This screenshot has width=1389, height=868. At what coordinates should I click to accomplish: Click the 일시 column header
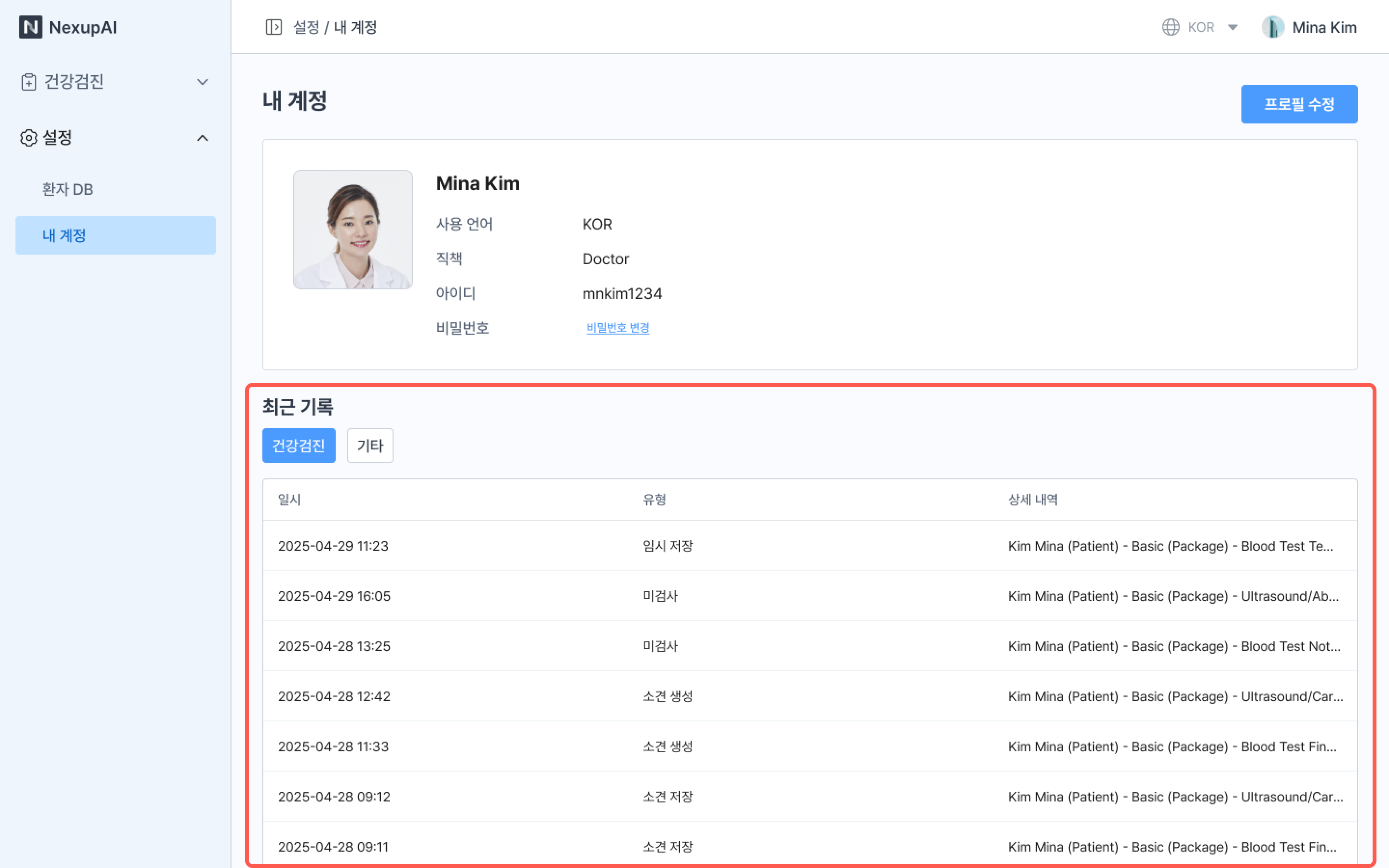tap(289, 500)
